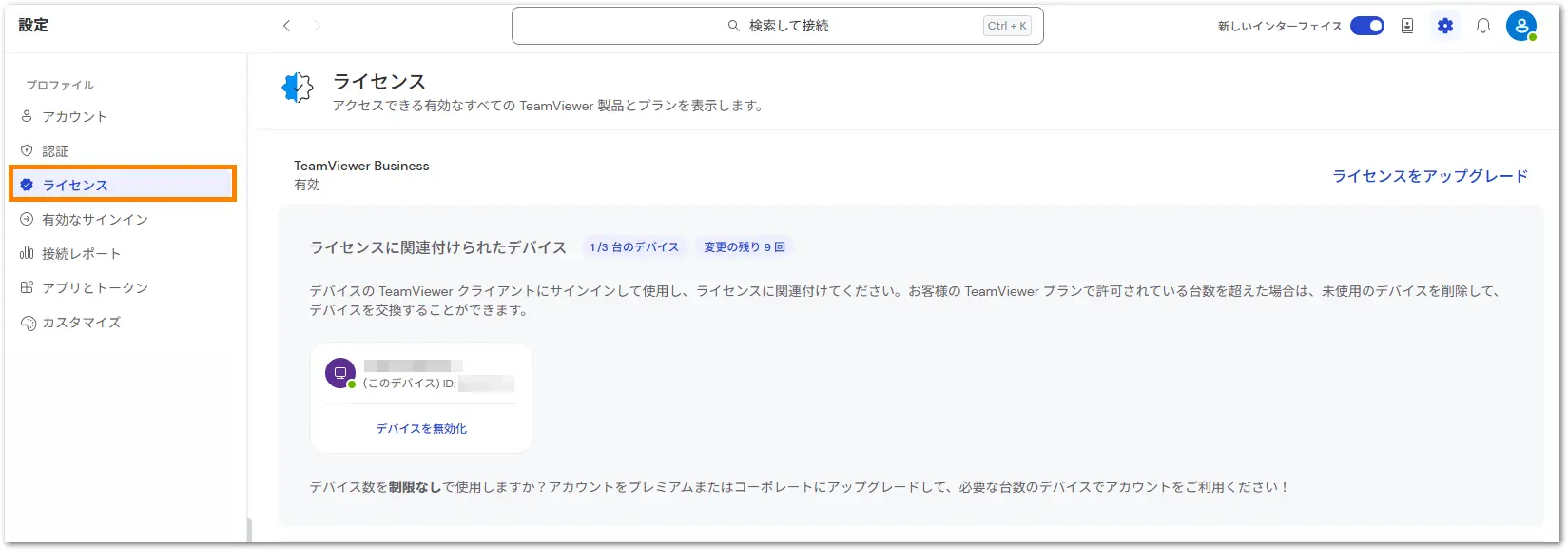The height and width of the screenshot is (551, 1568).
Task: Click the forward navigation arrow
Action: pyautogui.click(x=317, y=26)
